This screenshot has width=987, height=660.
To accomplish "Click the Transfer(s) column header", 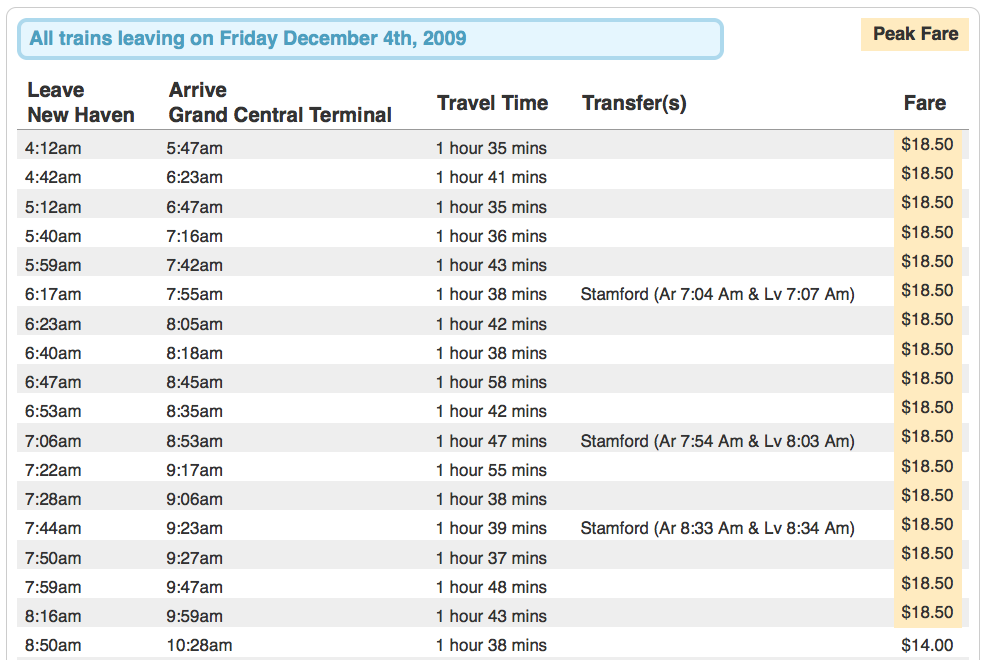I will (x=634, y=103).
